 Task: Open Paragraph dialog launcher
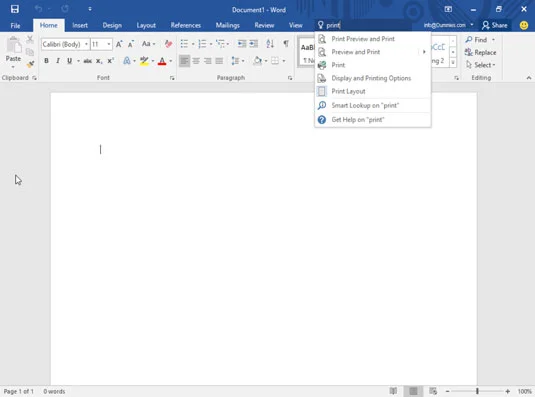[x=290, y=78]
